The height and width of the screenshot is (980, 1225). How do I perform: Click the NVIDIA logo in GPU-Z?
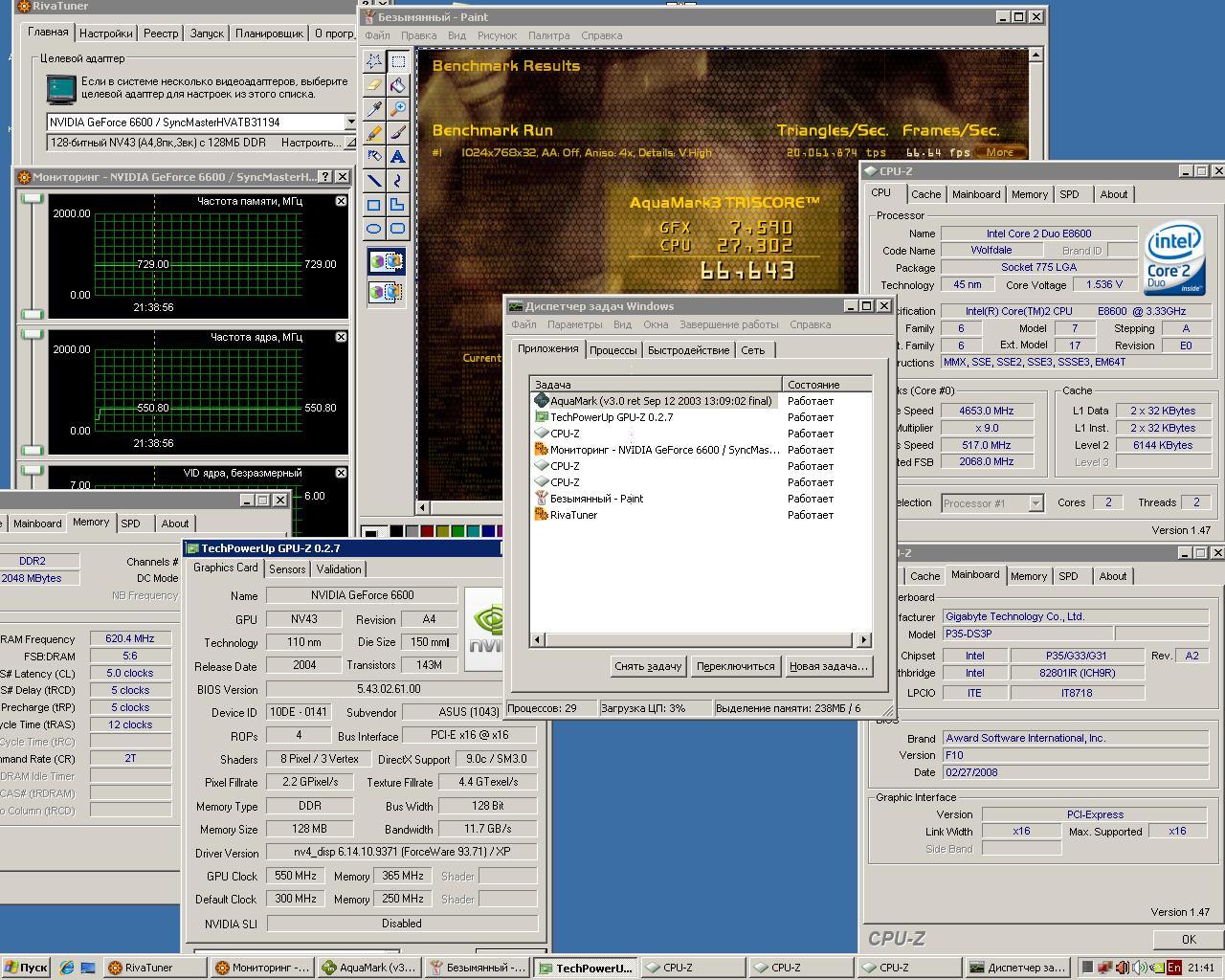484,629
